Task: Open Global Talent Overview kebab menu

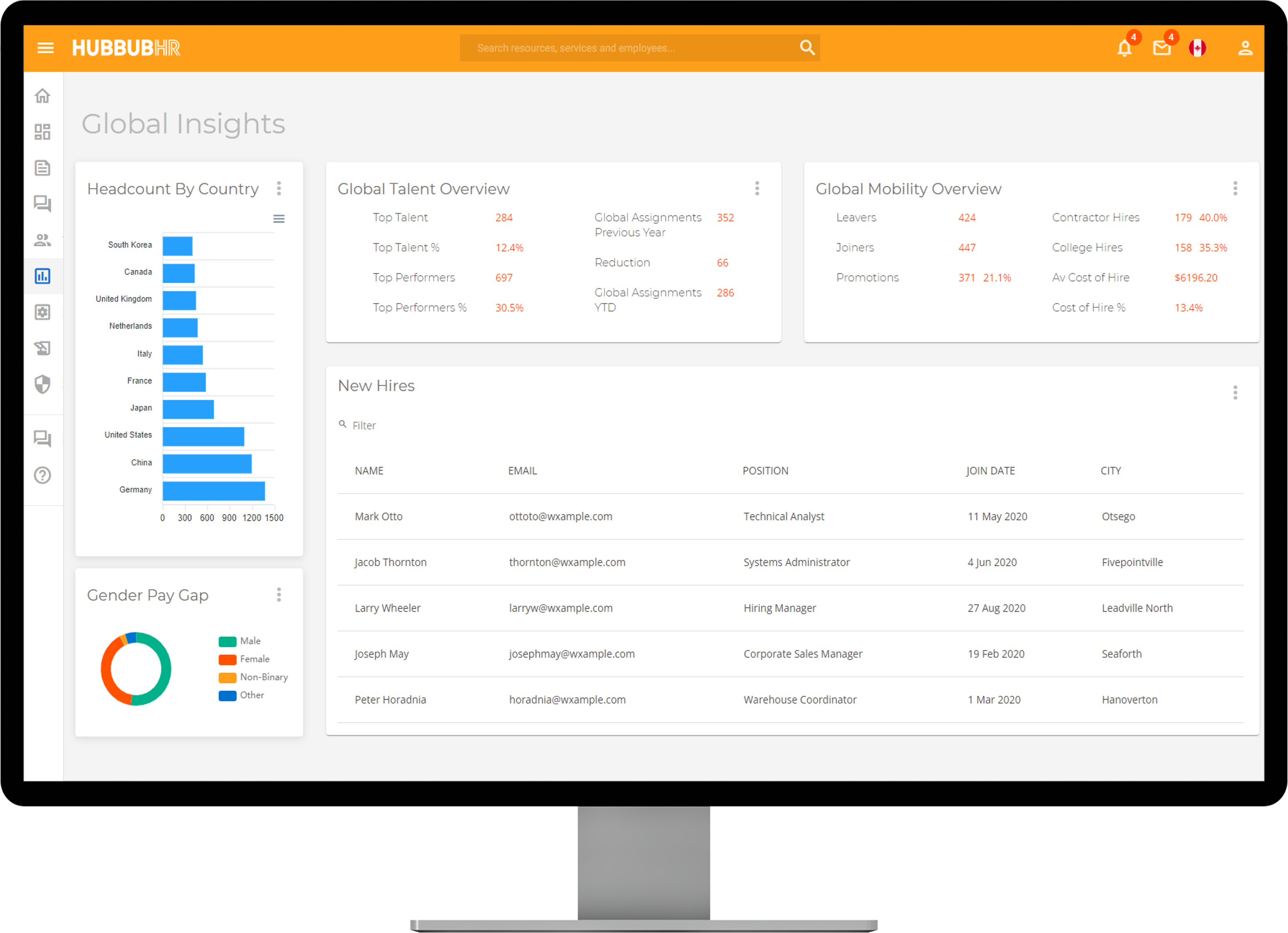Action: [x=756, y=189]
